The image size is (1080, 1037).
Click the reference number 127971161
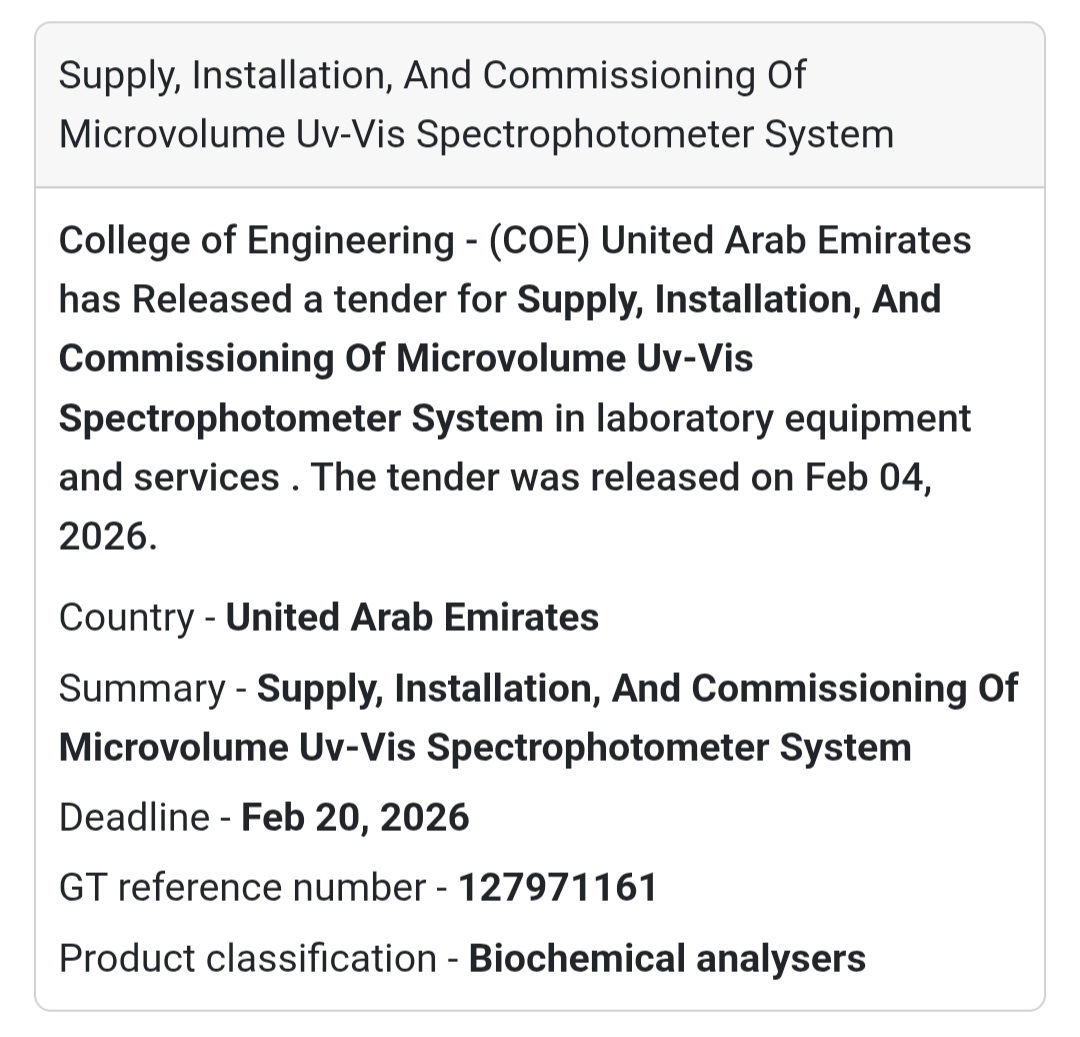pos(558,888)
